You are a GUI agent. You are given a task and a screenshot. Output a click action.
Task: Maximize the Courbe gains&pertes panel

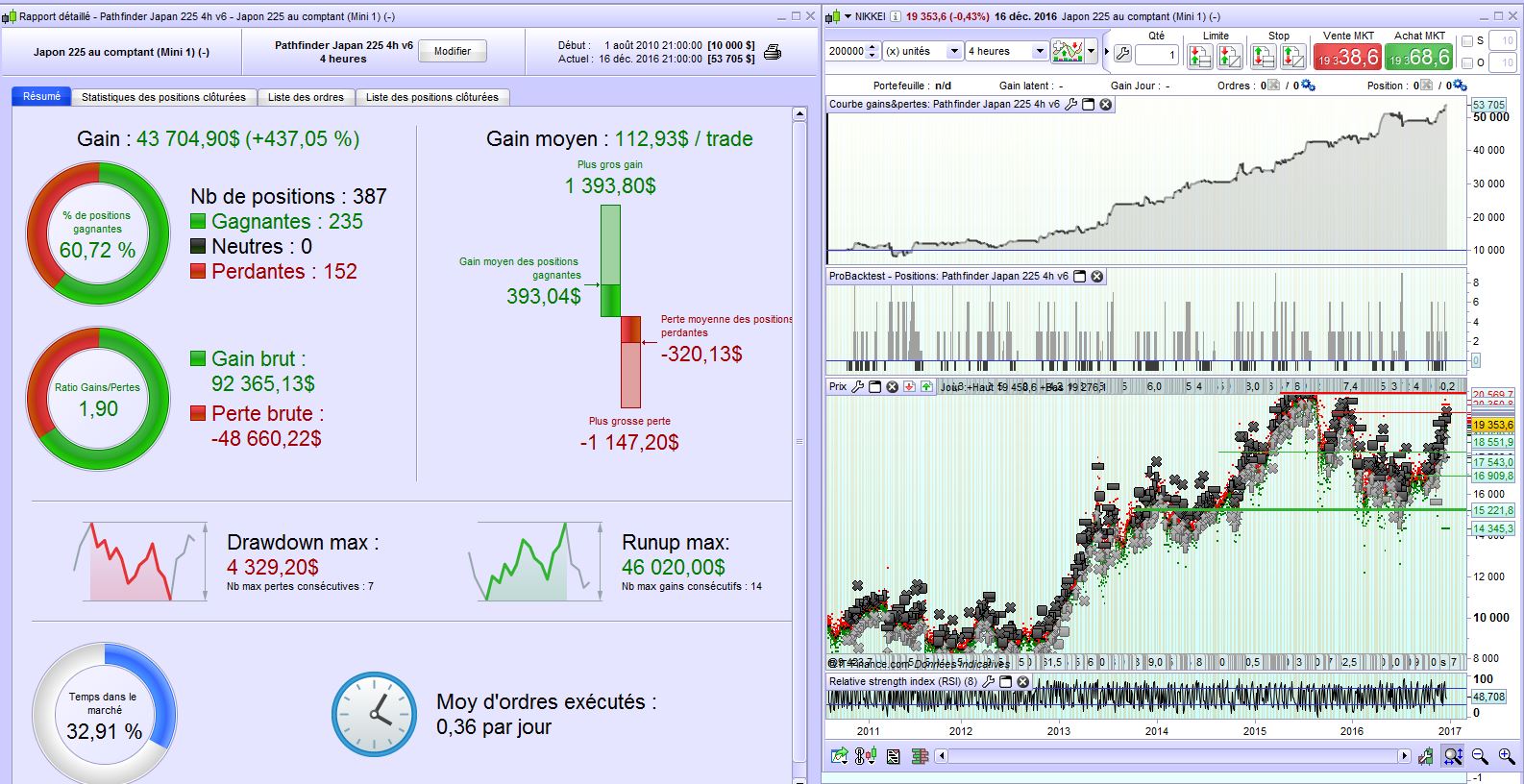click(x=1089, y=105)
